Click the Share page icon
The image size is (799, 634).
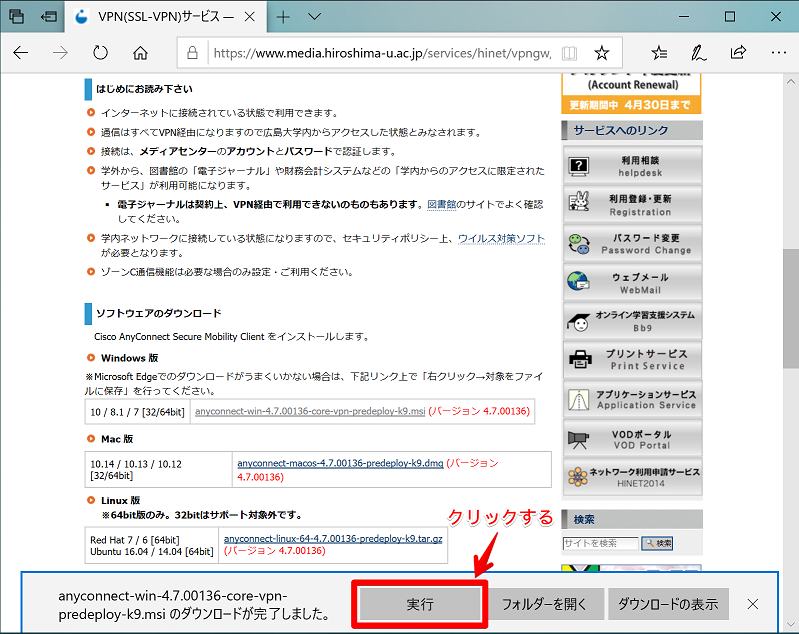(x=738, y=52)
